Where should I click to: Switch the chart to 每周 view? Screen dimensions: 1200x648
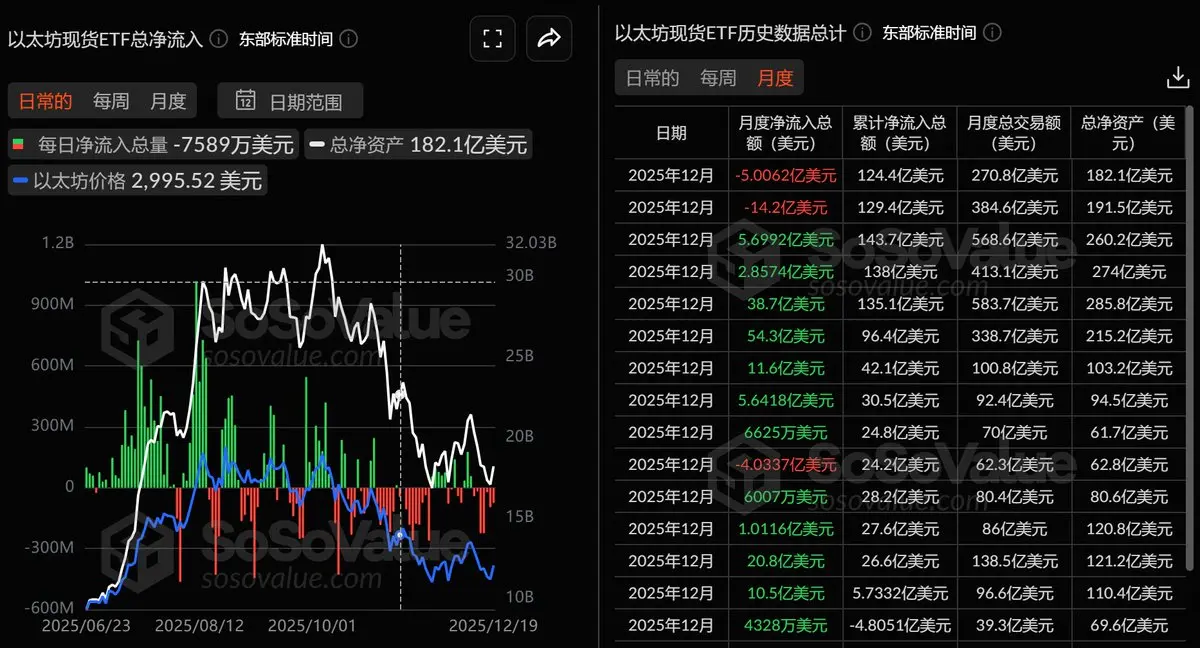(x=111, y=101)
